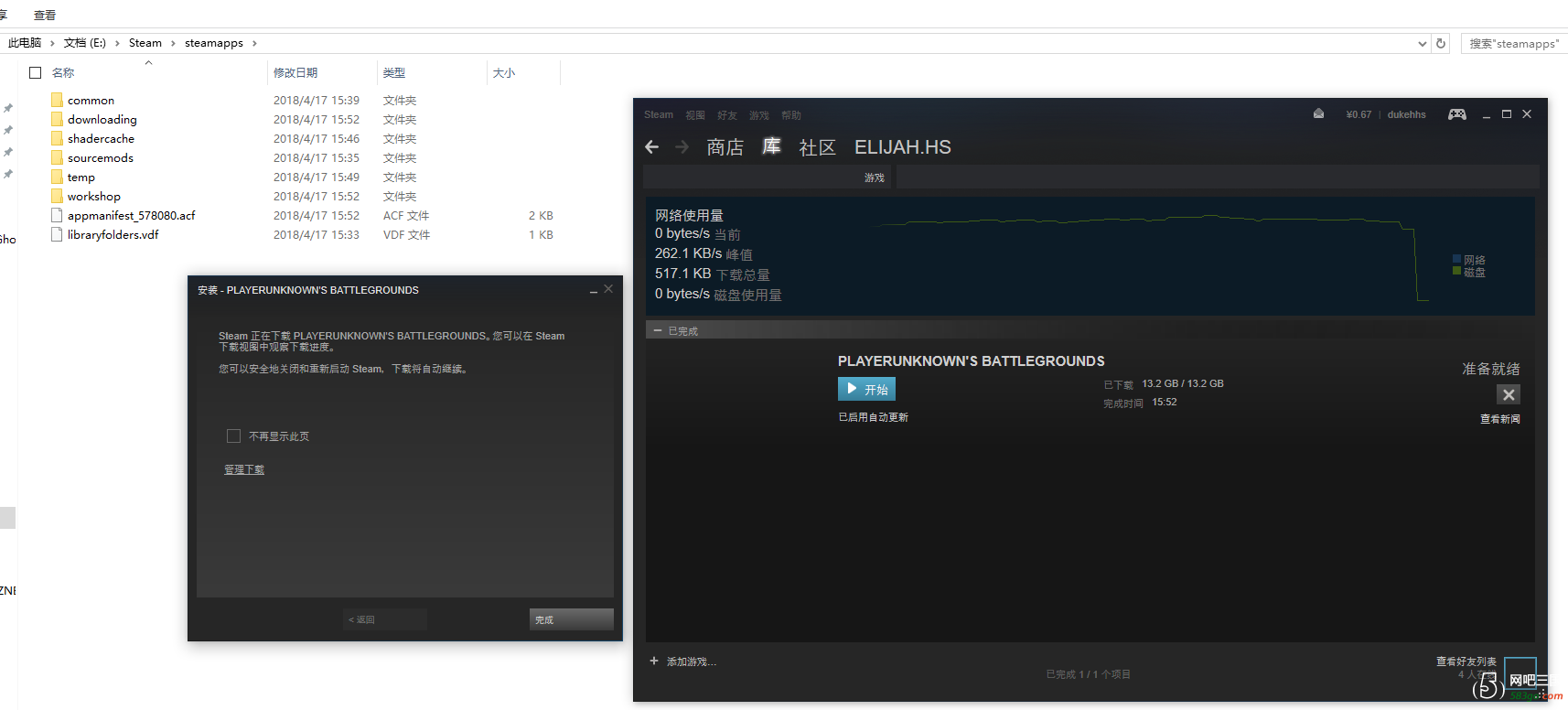Open the 好友 menu in Steam
This screenshot has height=710, width=1568.
click(x=727, y=115)
